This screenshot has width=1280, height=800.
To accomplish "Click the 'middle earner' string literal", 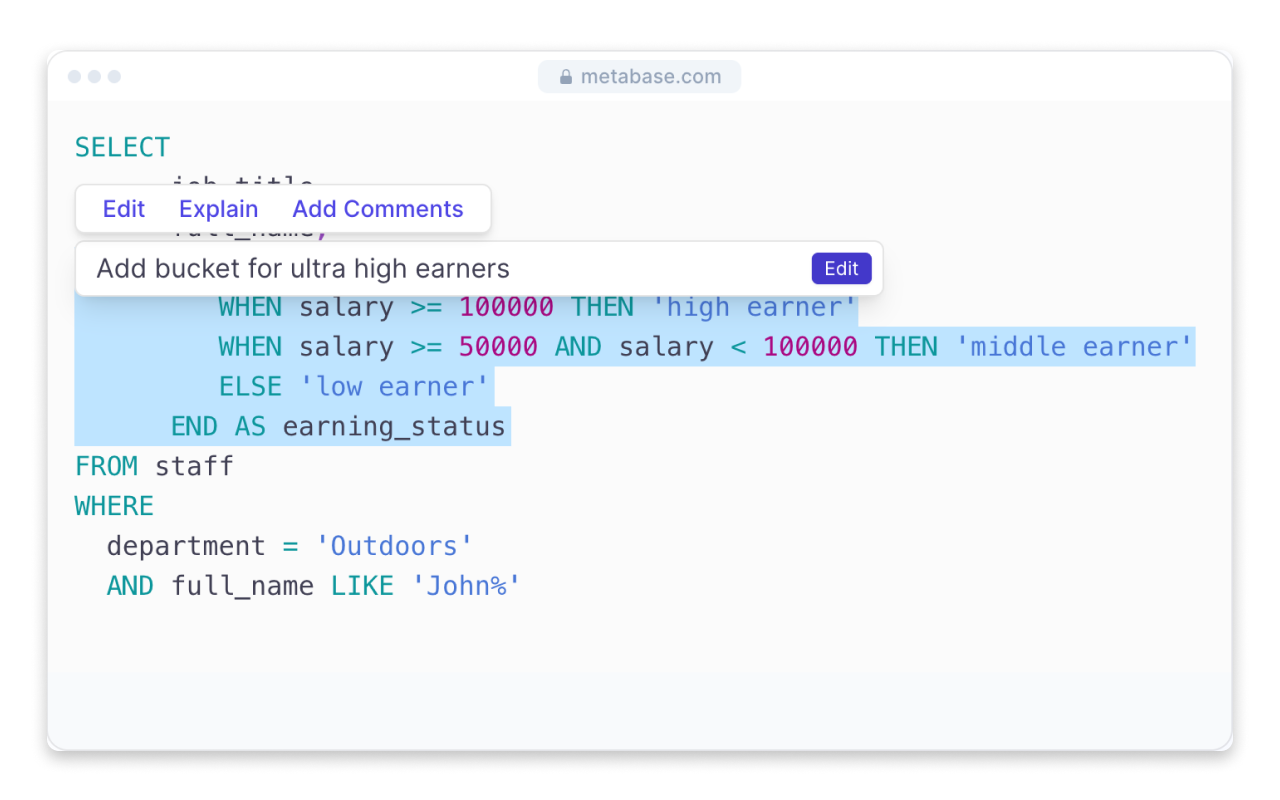I will pyautogui.click(x=1074, y=347).
